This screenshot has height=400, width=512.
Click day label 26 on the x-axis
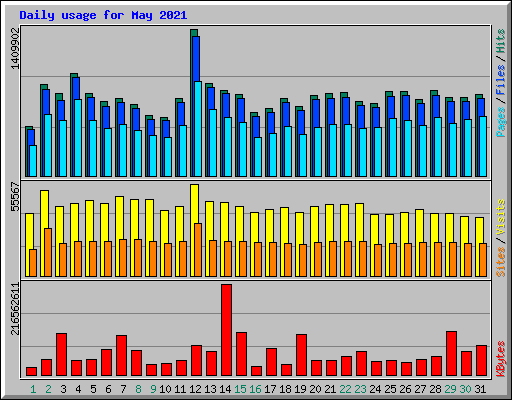(405, 389)
